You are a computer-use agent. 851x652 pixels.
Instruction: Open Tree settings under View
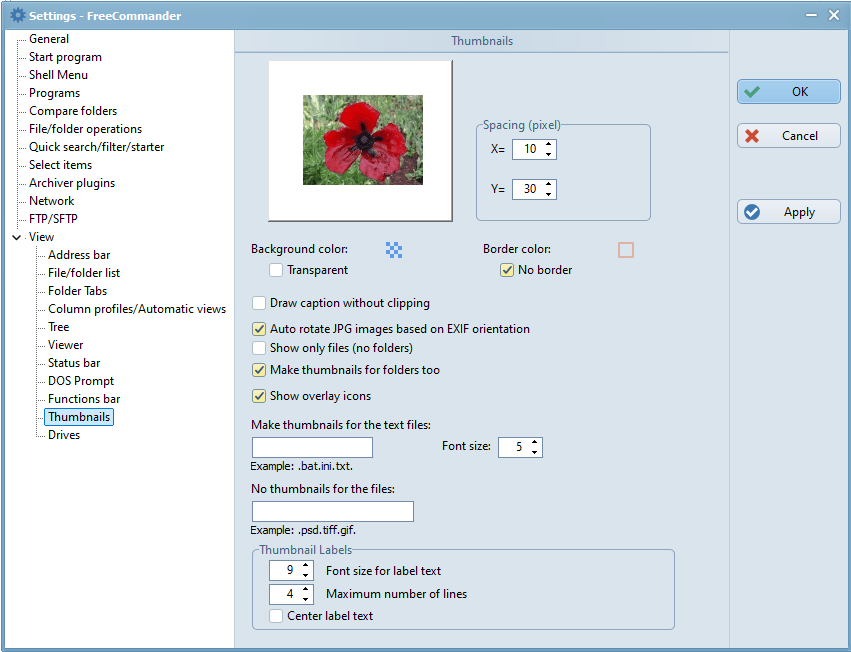click(x=58, y=327)
